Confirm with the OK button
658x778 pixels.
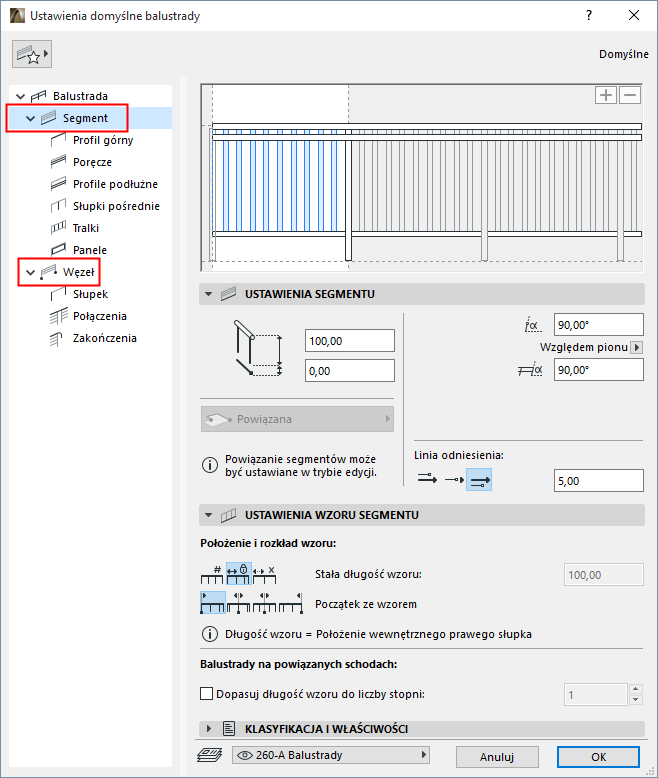[x=598, y=757]
